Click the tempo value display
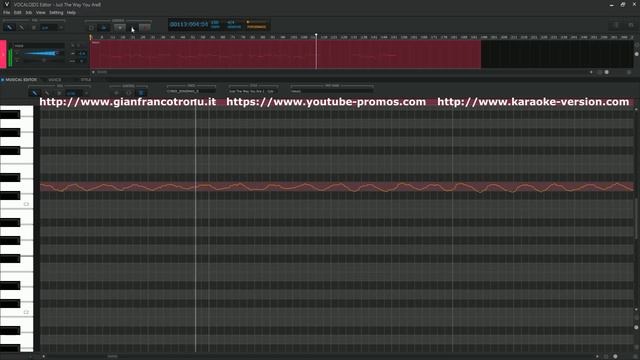Viewport: 640px width, 360px height. coord(216,24)
